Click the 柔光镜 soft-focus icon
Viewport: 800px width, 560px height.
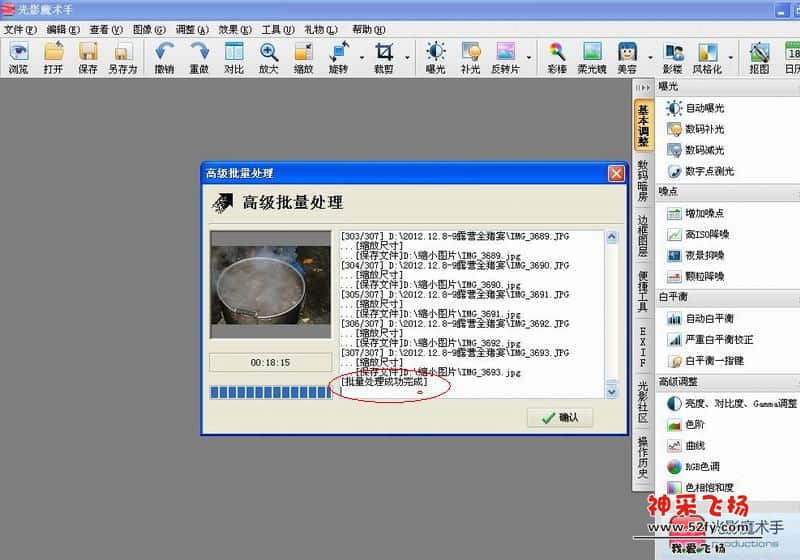pyautogui.click(x=592, y=58)
